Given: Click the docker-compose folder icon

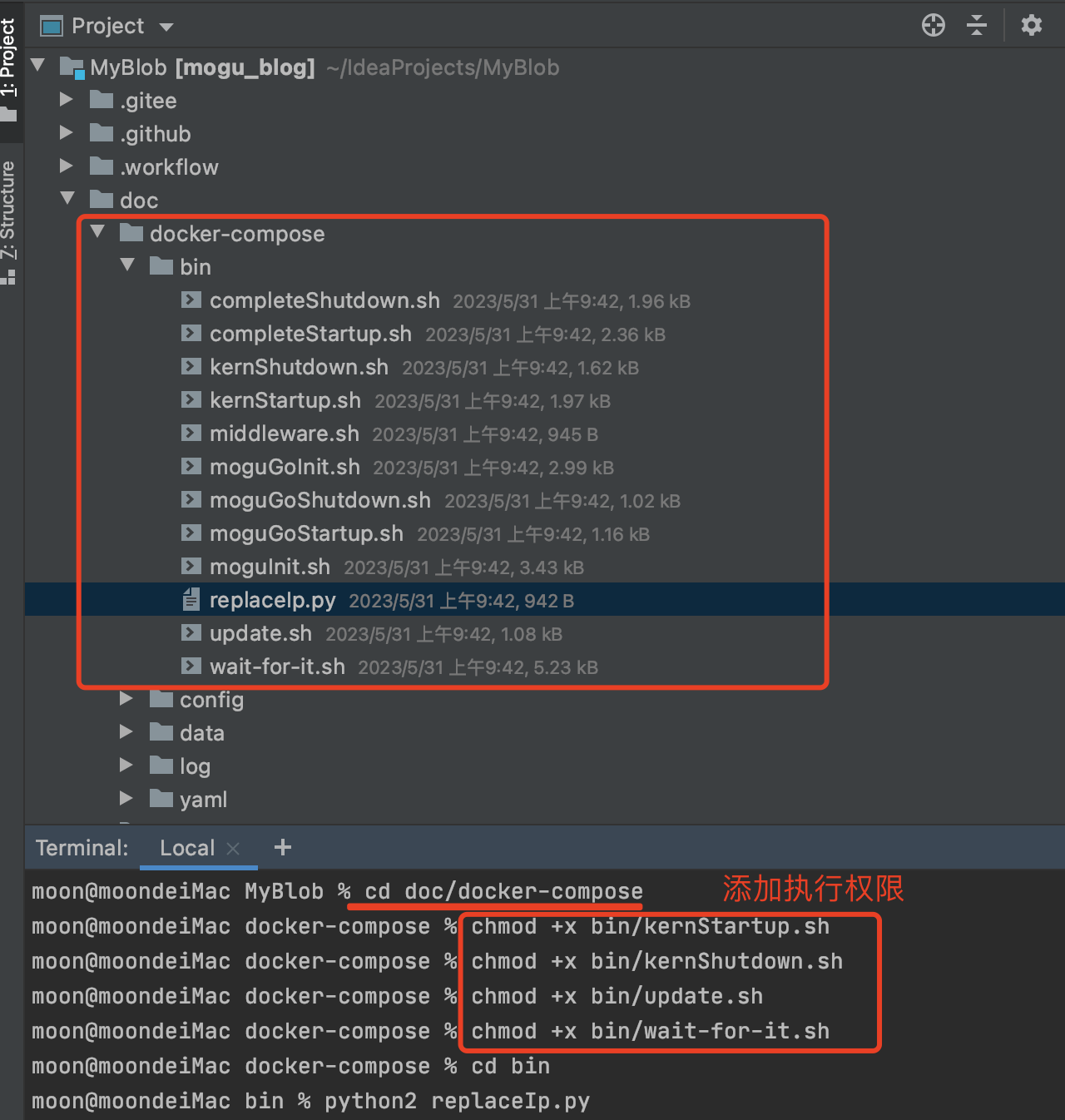Looking at the screenshot, I should tap(131, 233).
